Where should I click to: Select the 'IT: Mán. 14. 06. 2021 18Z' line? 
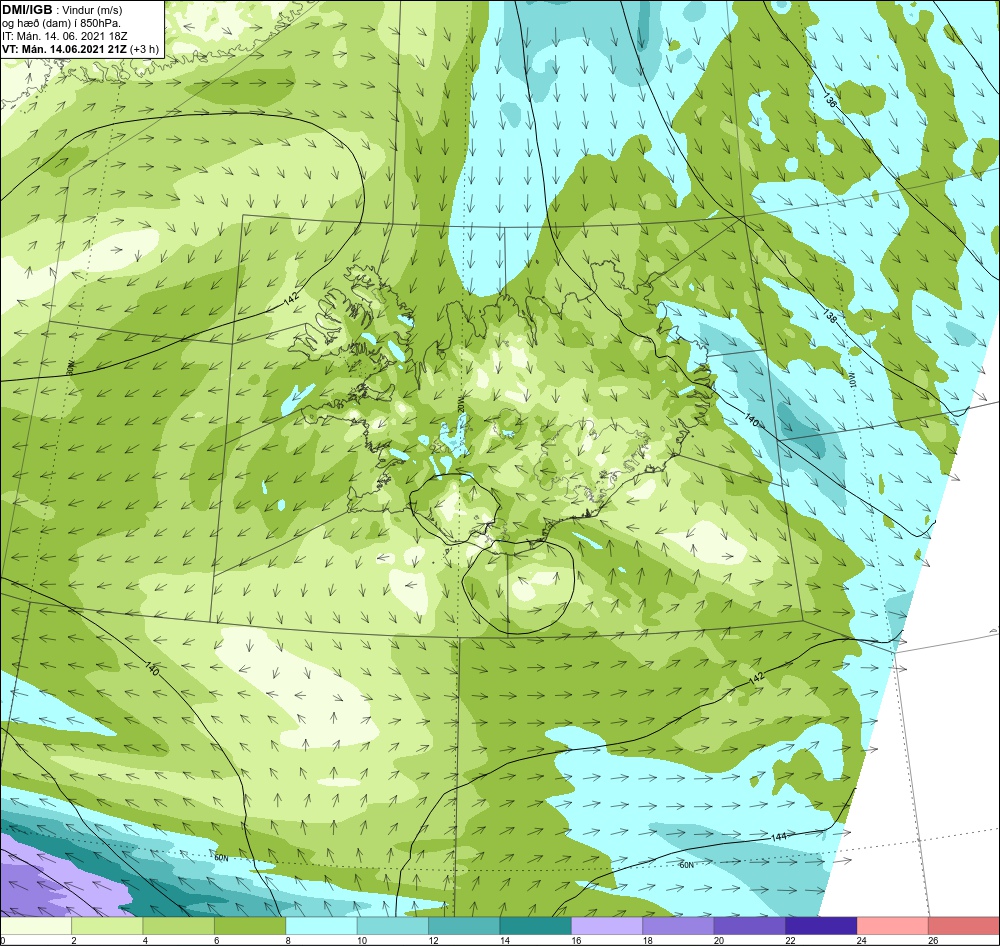point(64,36)
